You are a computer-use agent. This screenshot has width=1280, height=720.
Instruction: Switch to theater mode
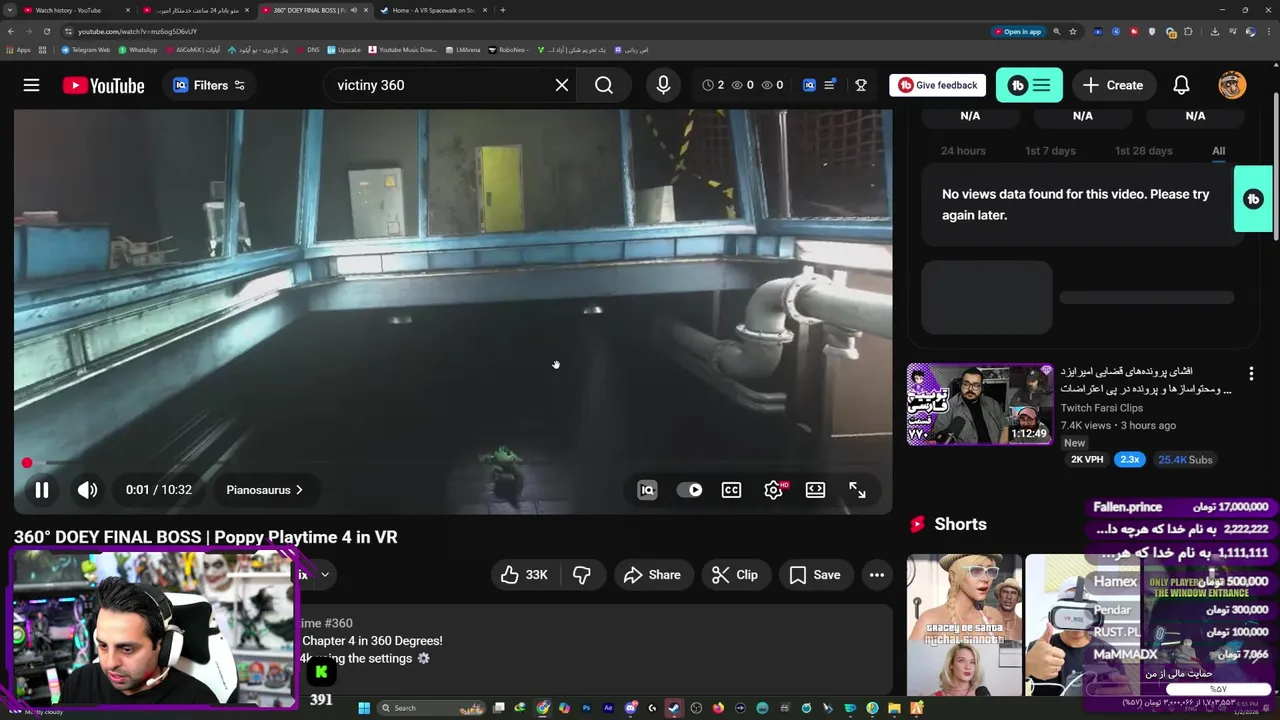pyautogui.click(x=815, y=490)
